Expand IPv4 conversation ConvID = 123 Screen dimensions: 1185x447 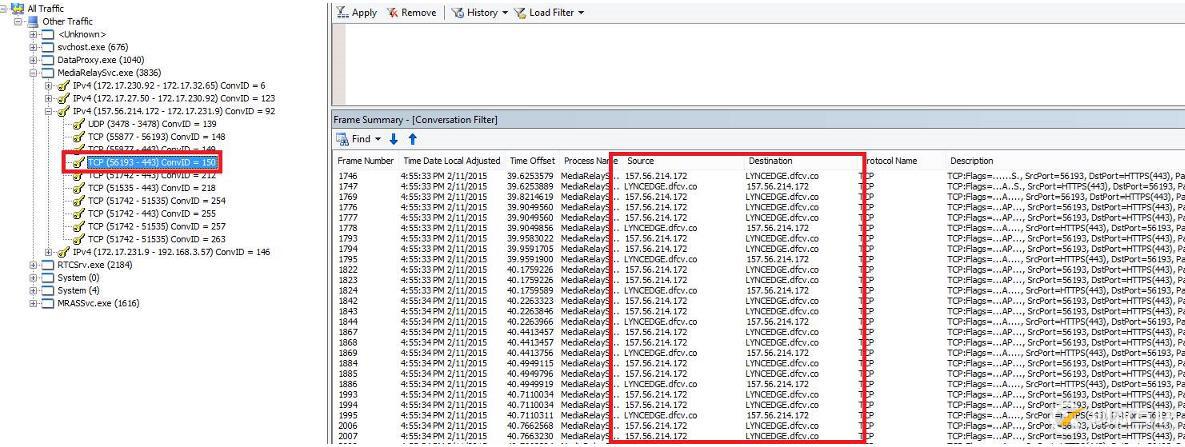coord(48,98)
